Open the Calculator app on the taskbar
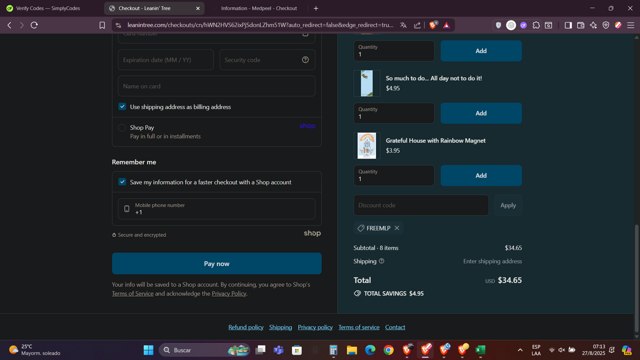Screen dimensions: 640x360 [333, 350]
